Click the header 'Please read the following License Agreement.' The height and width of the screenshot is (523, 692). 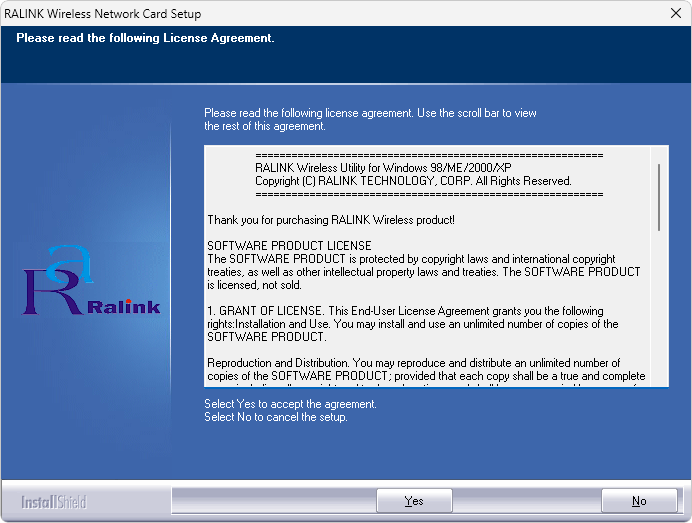click(x=145, y=38)
